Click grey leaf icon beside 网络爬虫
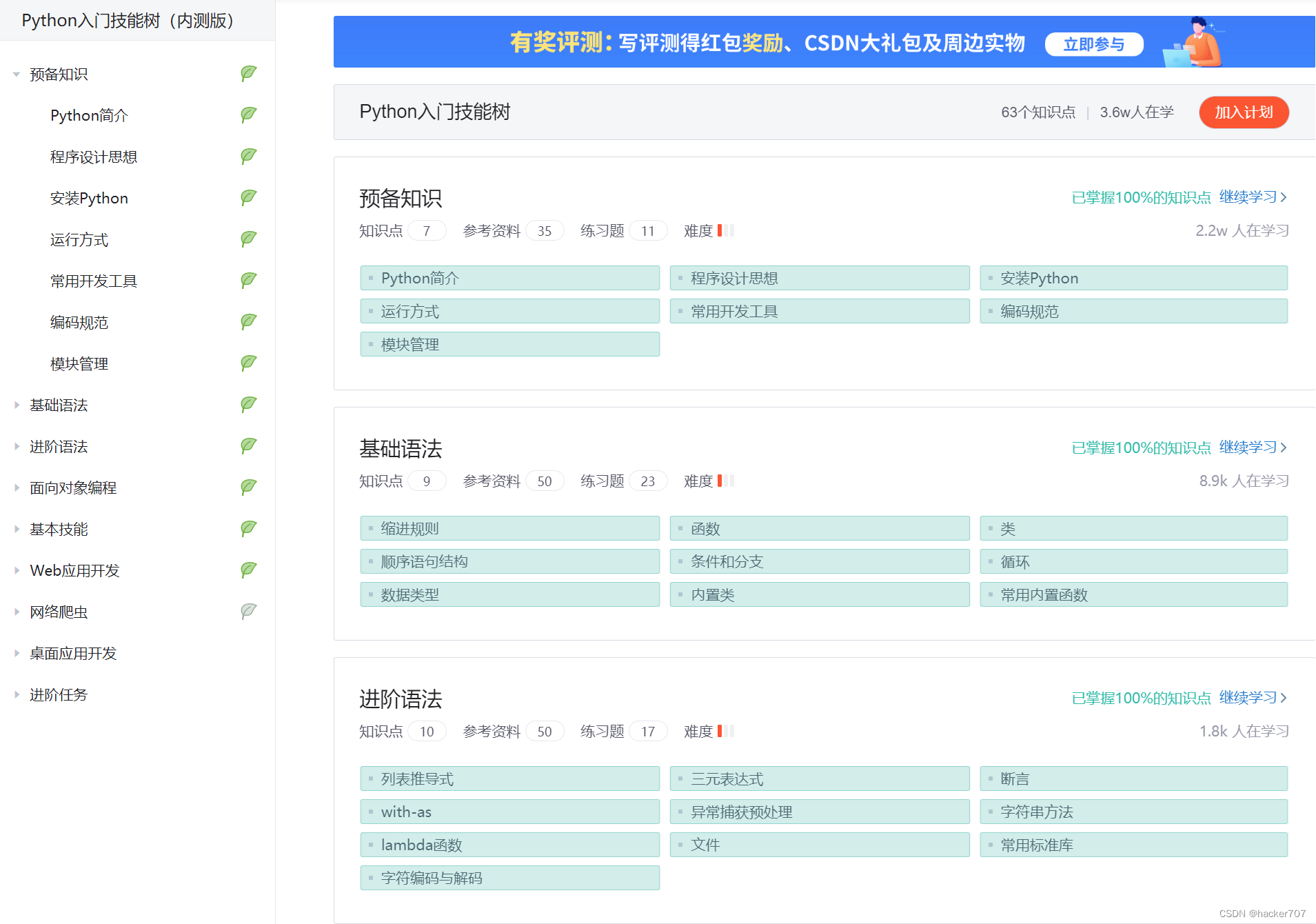This screenshot has height=924, width=1316. pos(249,611)
